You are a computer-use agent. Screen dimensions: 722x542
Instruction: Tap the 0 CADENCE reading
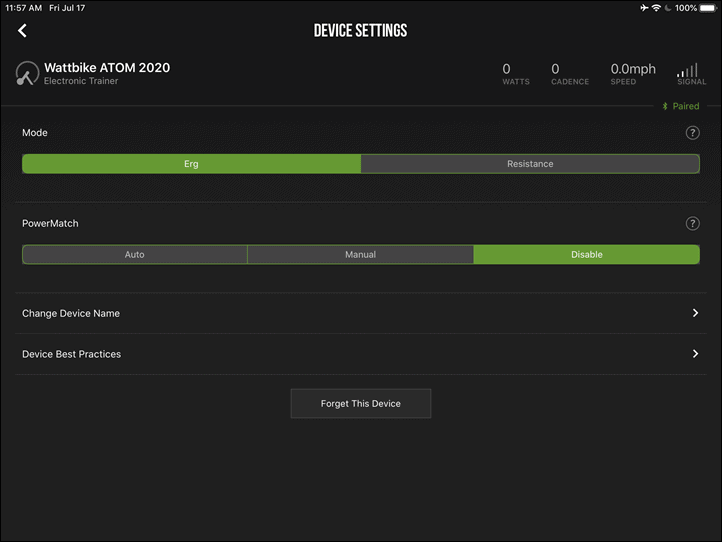tap(570, 74)
